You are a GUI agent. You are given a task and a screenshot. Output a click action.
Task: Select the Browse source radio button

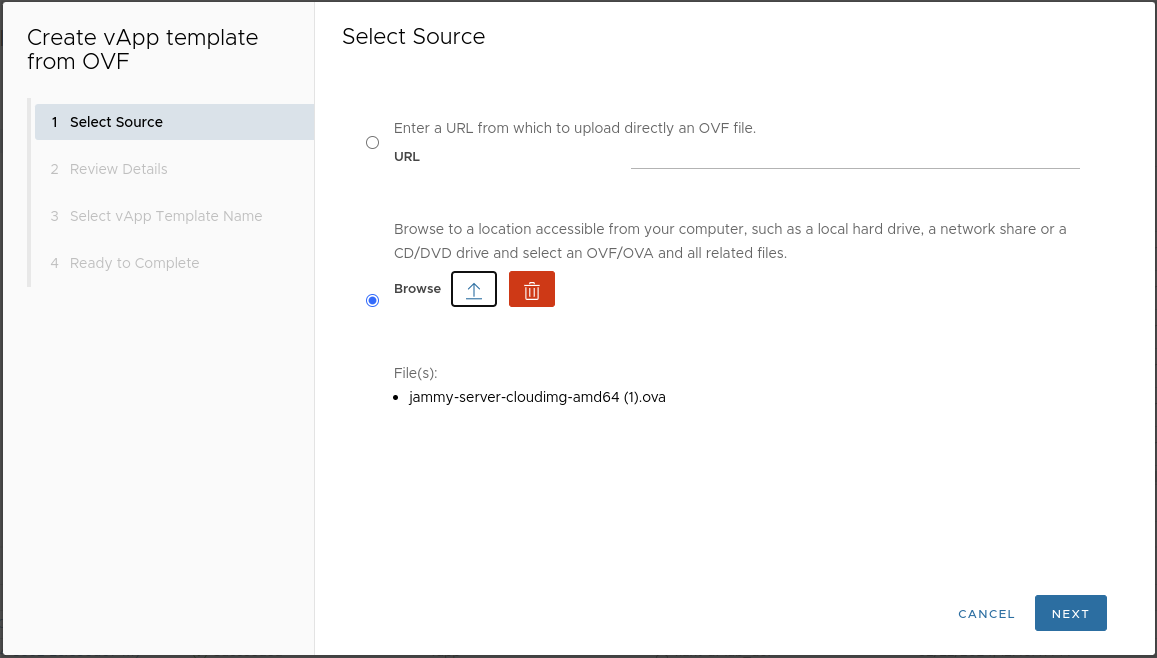coord(373,300)
